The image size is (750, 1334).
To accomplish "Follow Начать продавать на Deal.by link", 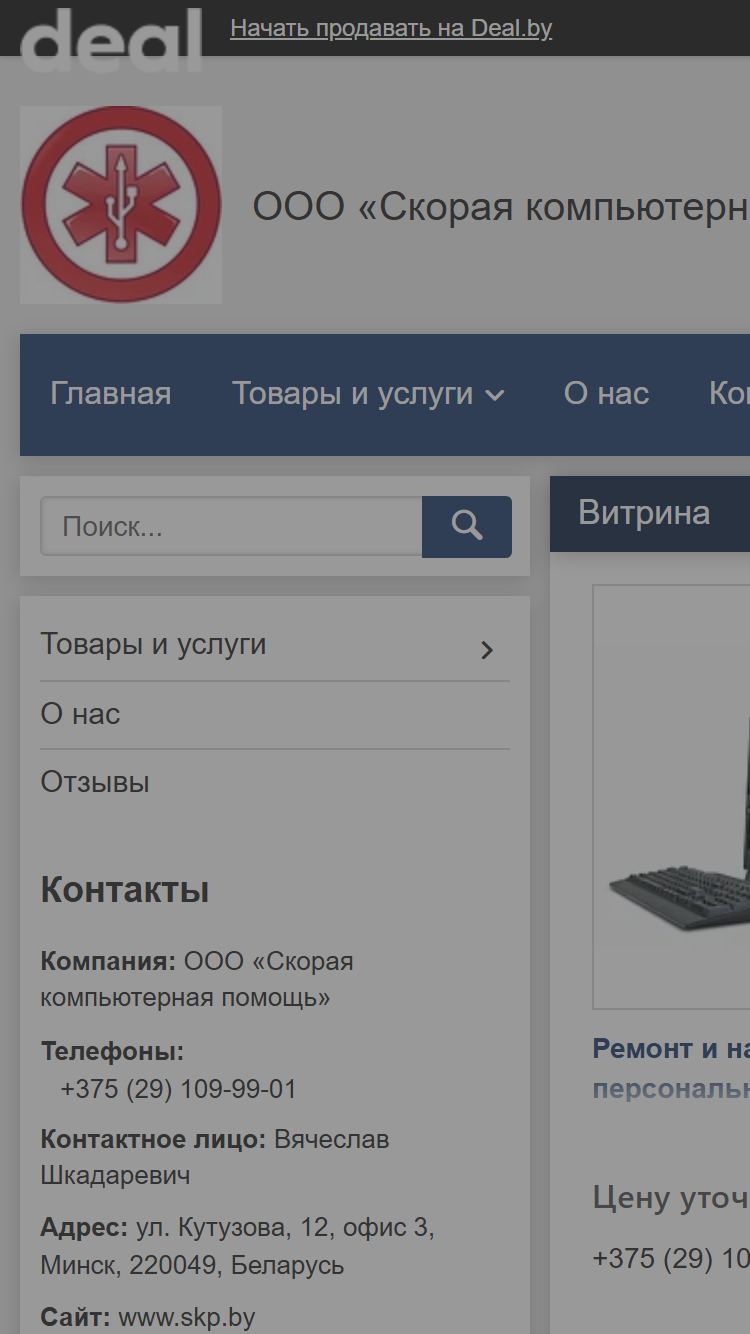I will 391,28.
